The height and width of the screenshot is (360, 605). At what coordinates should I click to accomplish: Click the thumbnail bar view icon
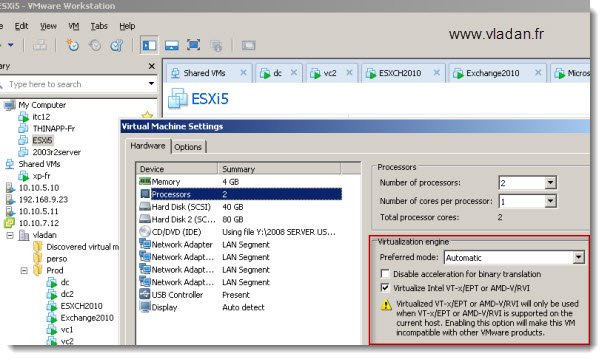(x=172, y=46)
